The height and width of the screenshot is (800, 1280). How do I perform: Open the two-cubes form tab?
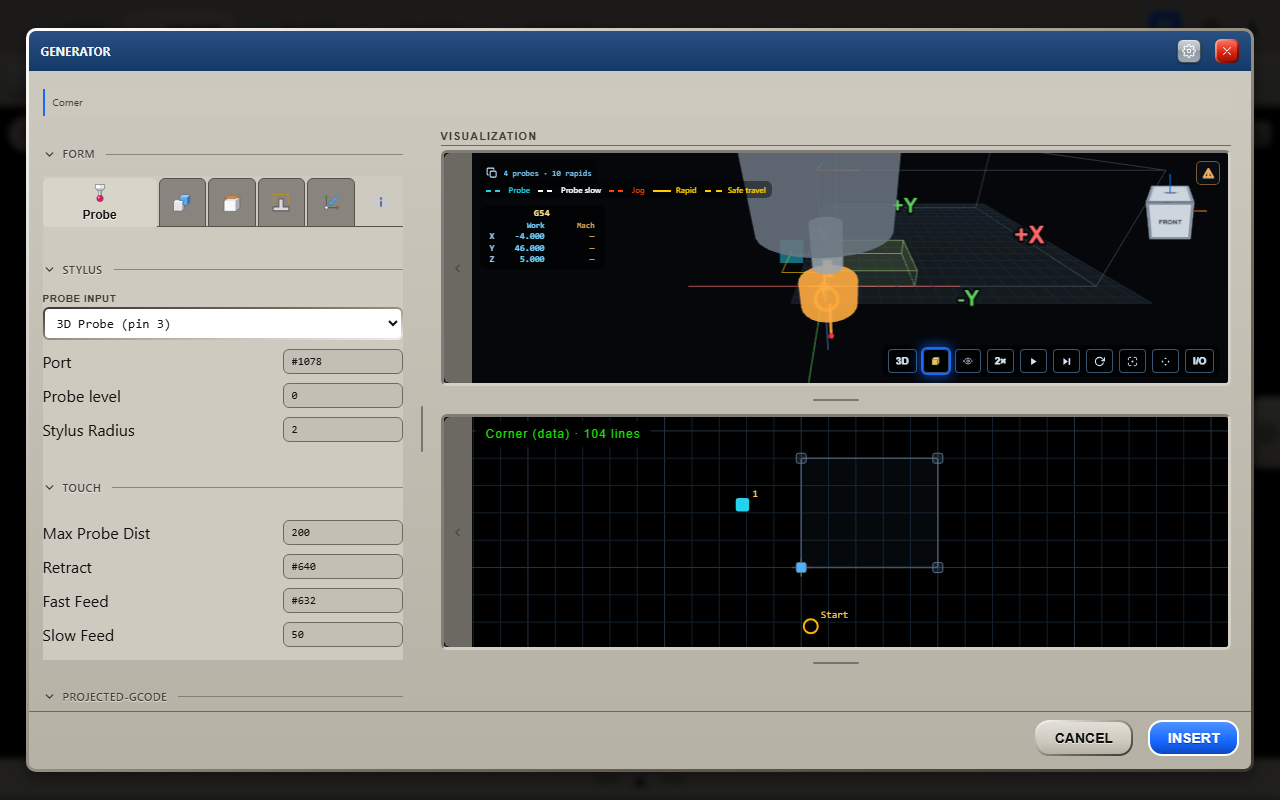click(182, 203)
